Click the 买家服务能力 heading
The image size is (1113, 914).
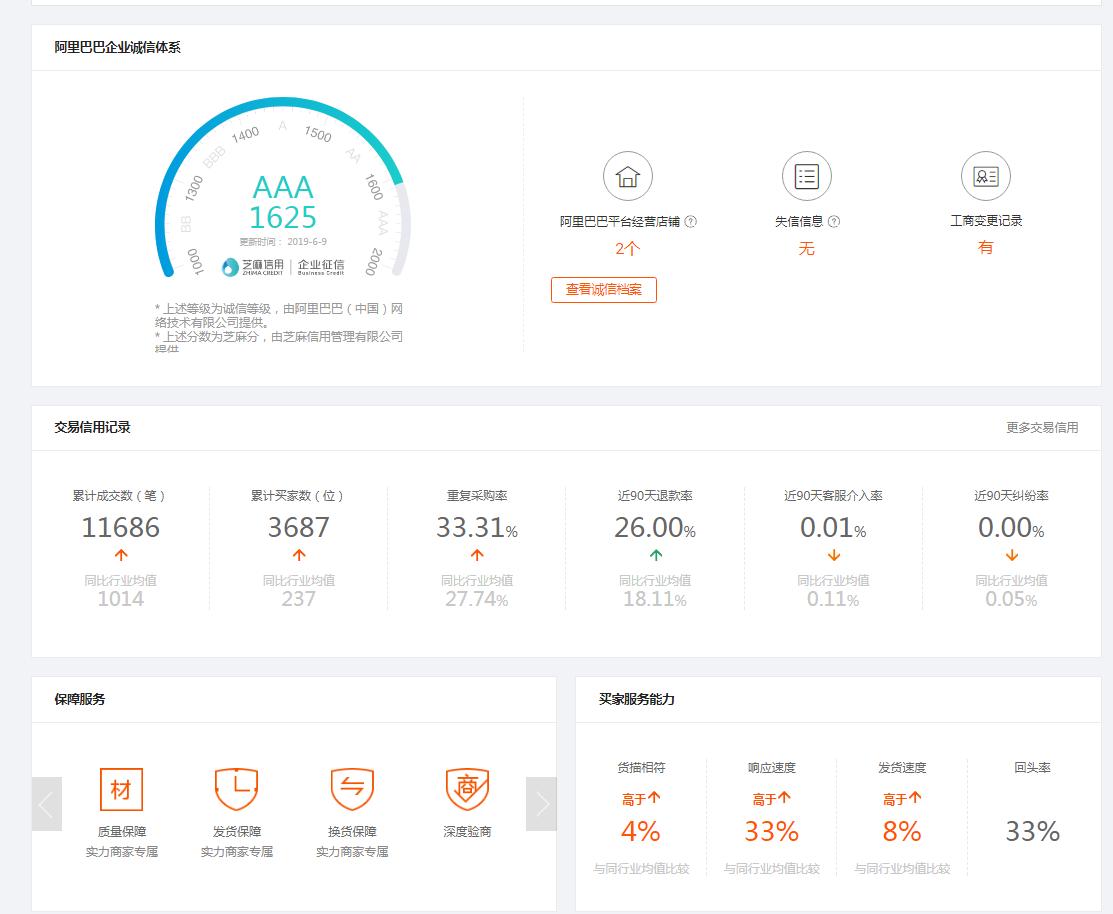[637, 699]
